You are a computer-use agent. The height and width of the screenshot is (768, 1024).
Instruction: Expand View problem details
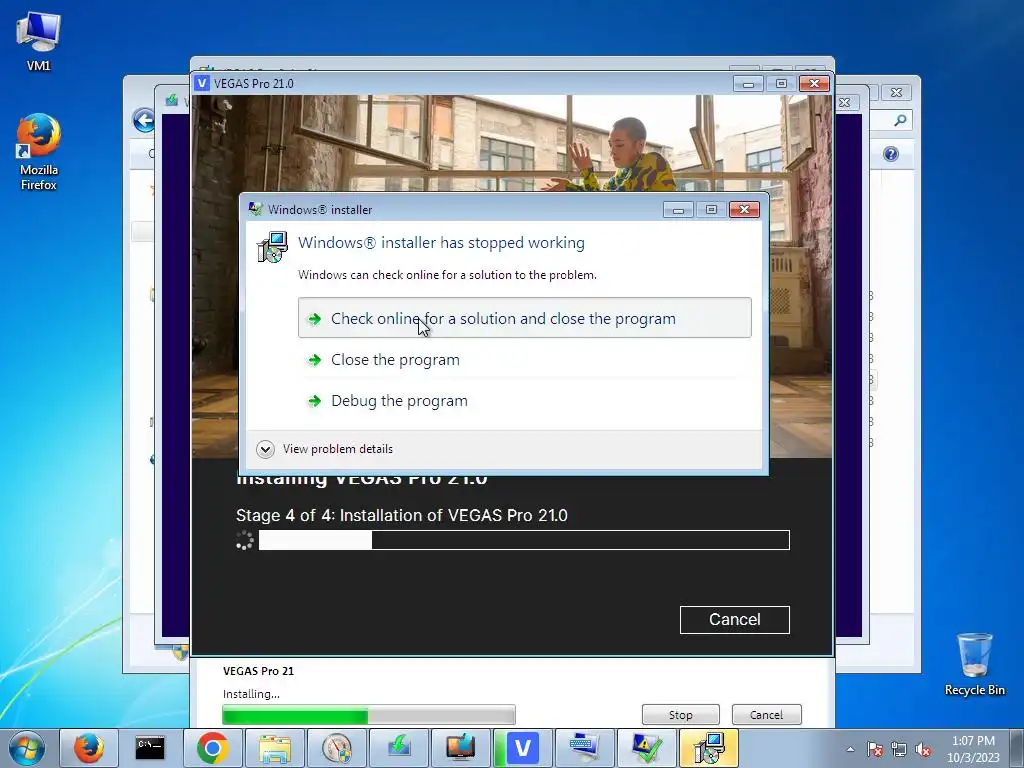click(325, 449)
